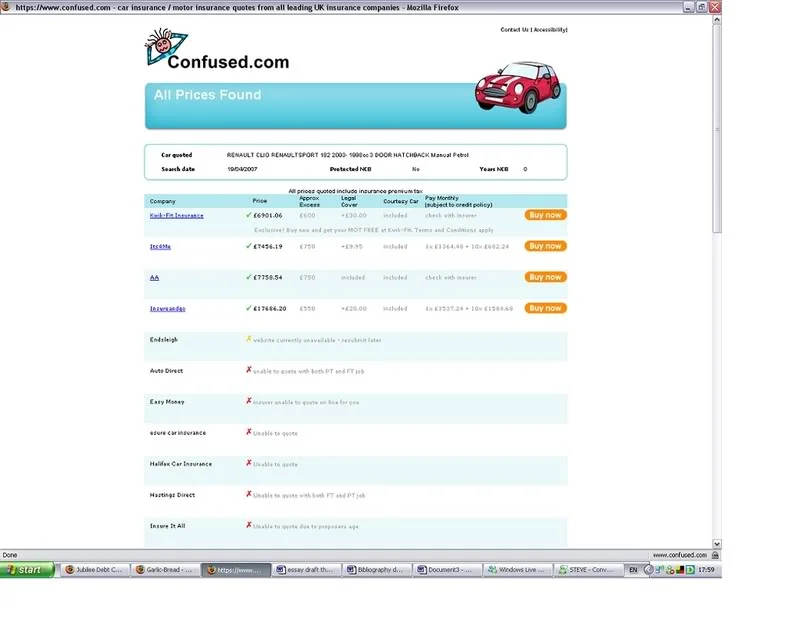Image resolution: width=800 pixels, height=641 pixels.
Task: Click the Endsleigh company name
Action: [163, 339]
